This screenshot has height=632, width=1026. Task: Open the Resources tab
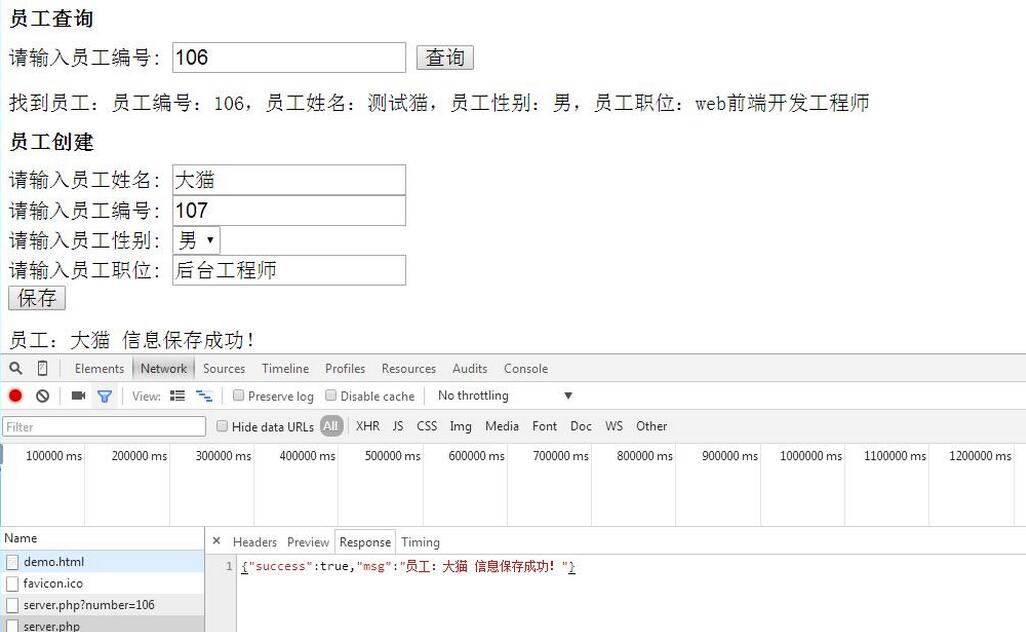pos(408,368)
